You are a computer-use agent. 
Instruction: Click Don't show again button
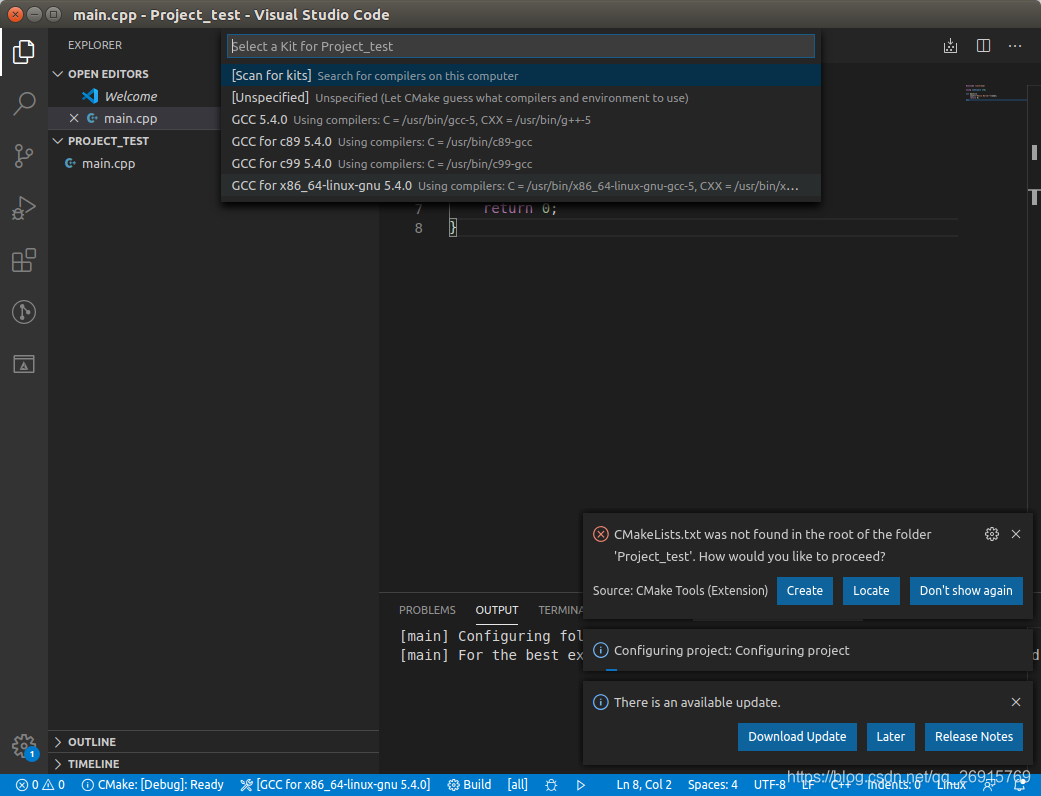(x=966, y=590)
